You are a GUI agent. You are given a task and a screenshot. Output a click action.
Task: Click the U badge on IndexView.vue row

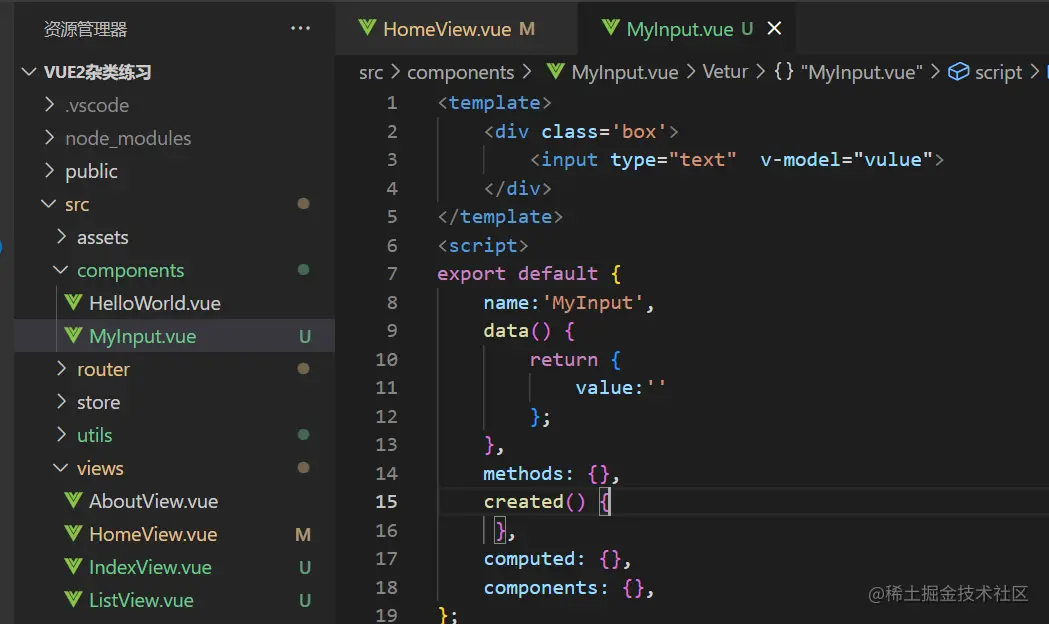point(304,567)
